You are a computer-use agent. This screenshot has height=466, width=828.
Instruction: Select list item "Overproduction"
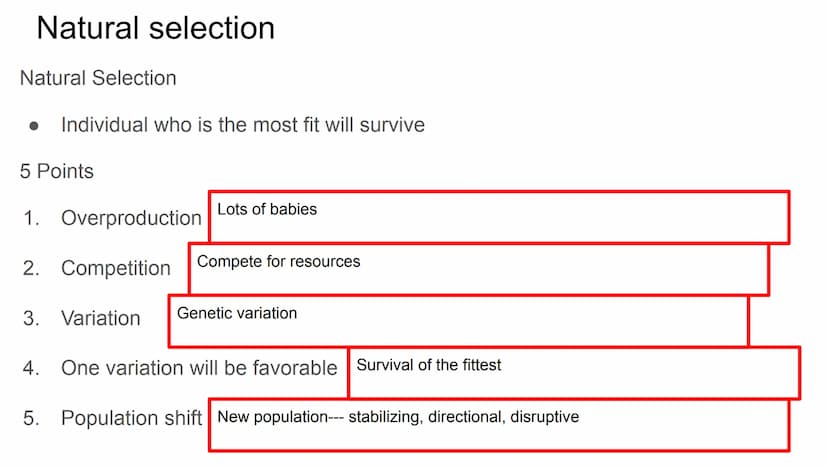pos(131,218)
